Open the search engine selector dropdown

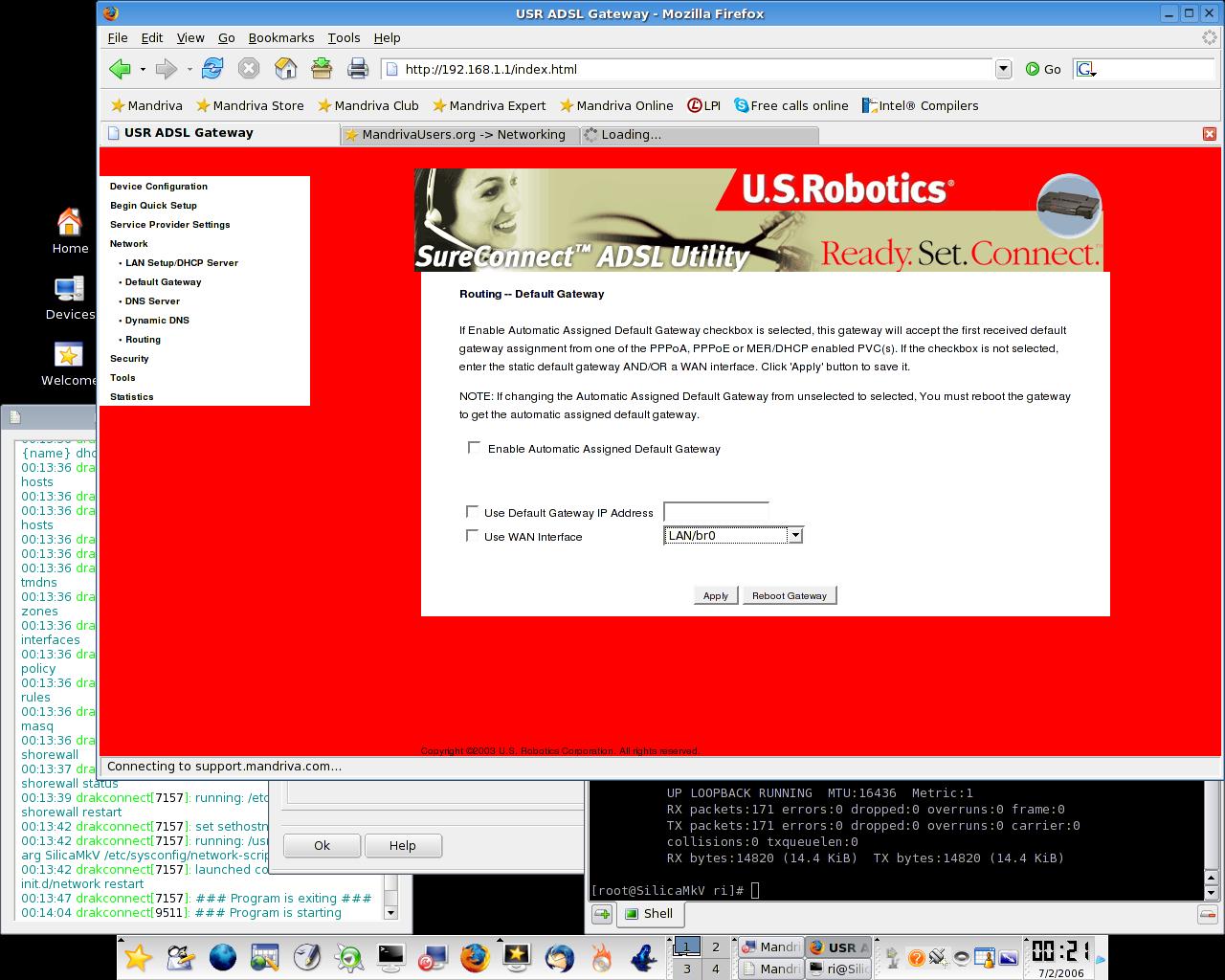1086,69
